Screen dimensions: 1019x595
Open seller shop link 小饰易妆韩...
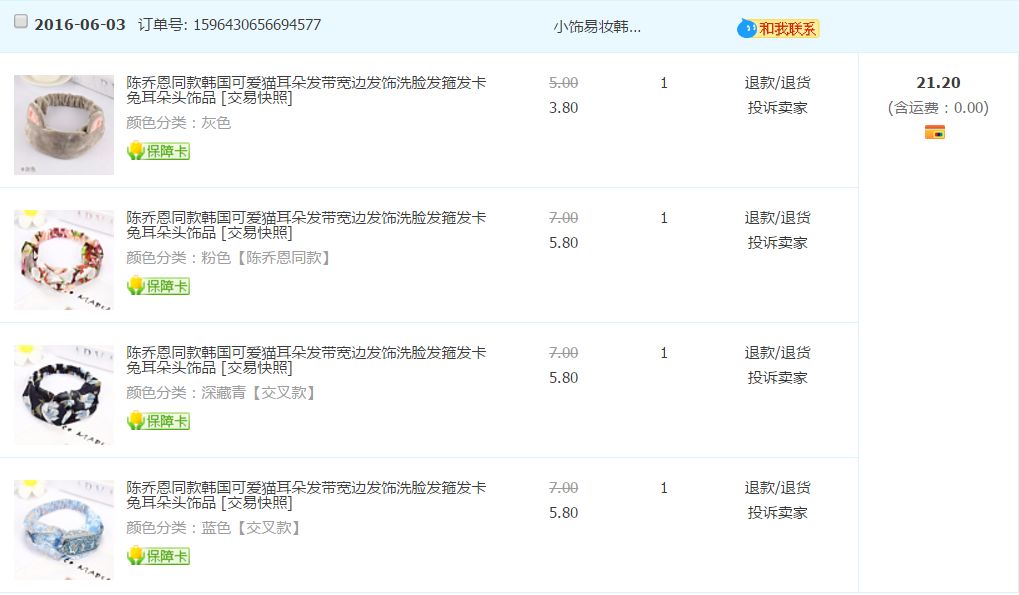[597, 27]
